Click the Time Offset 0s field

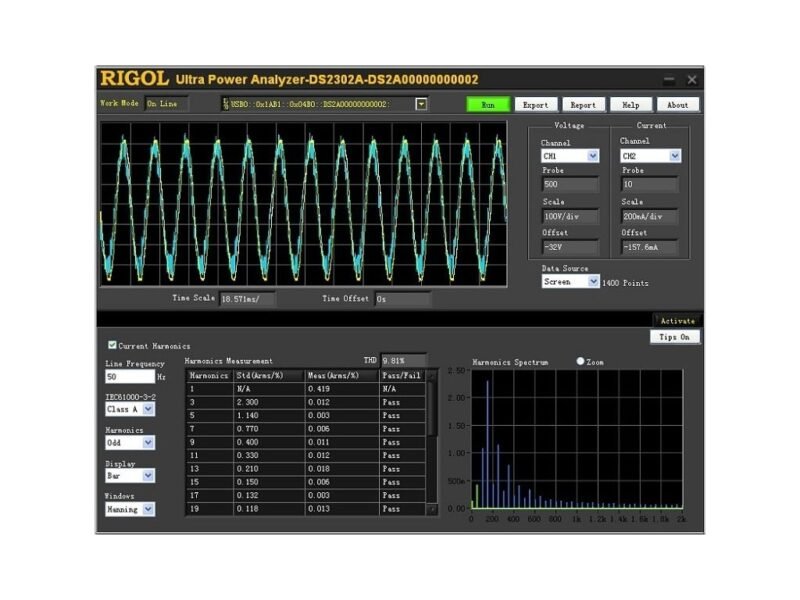403,299
